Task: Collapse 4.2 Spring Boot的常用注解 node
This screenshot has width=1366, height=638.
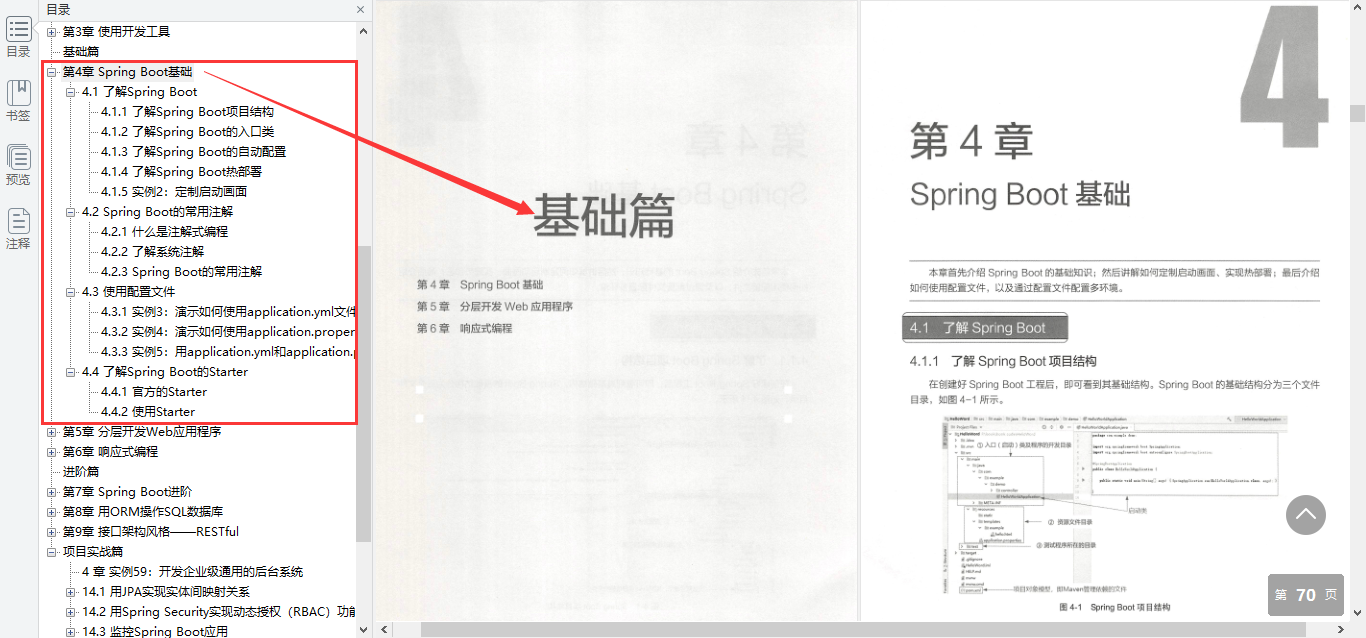Action: (71, 212)
